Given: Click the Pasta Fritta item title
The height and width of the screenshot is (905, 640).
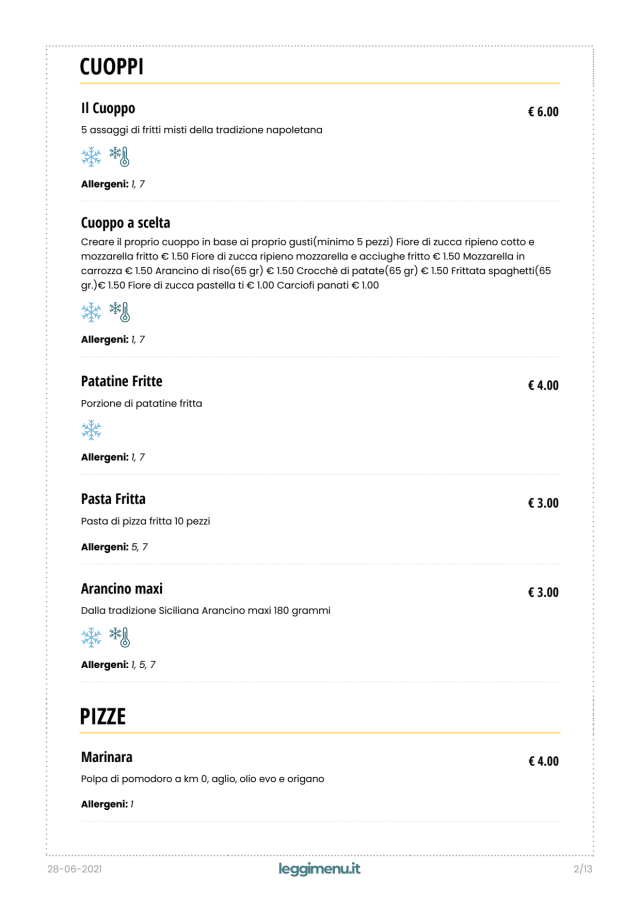Looking at the screenshot, I should pyautogui.click(x=113, y=499).
